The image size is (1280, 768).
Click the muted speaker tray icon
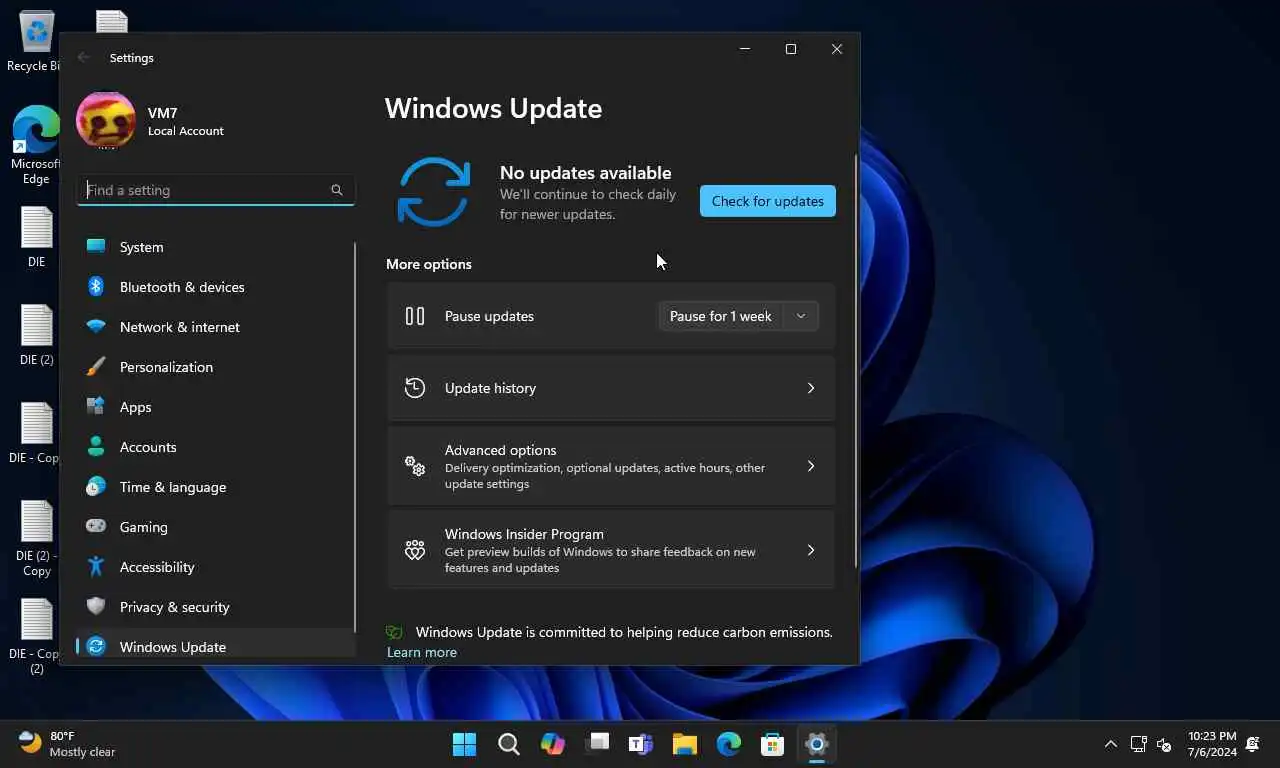tap(1164, 744)
